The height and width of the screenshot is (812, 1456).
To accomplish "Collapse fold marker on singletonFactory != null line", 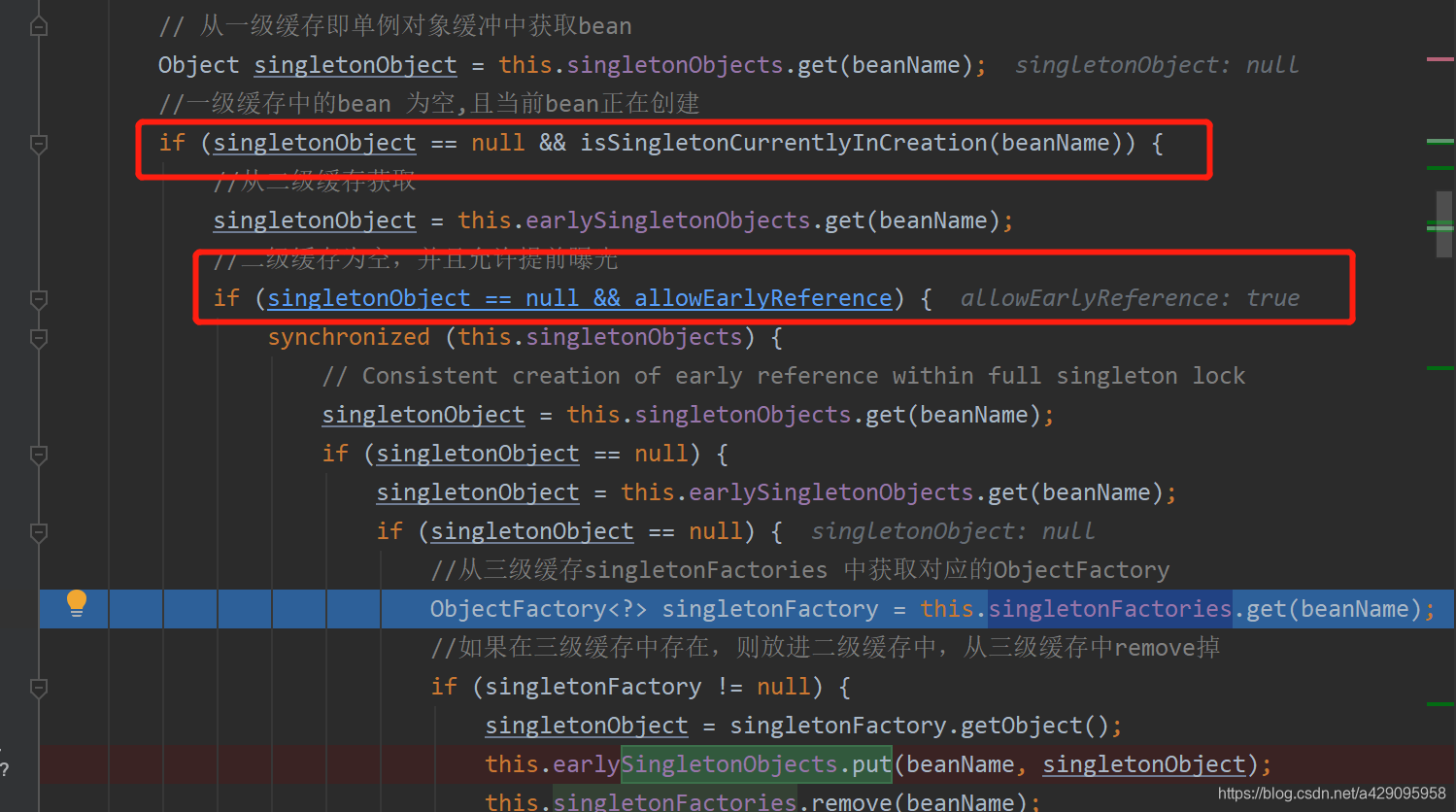I will pos(39,688).
